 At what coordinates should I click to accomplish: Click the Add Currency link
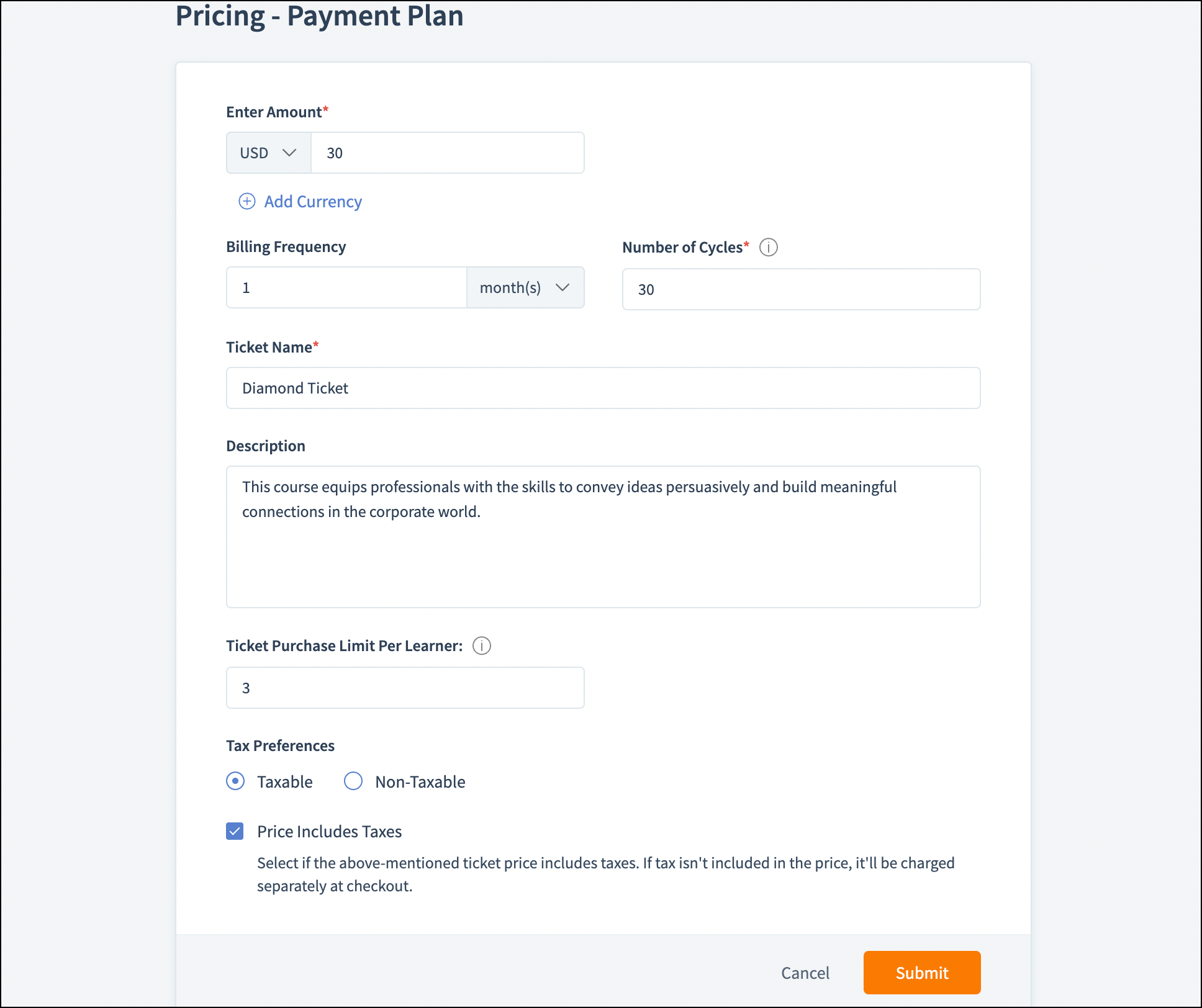coord(313,202)
